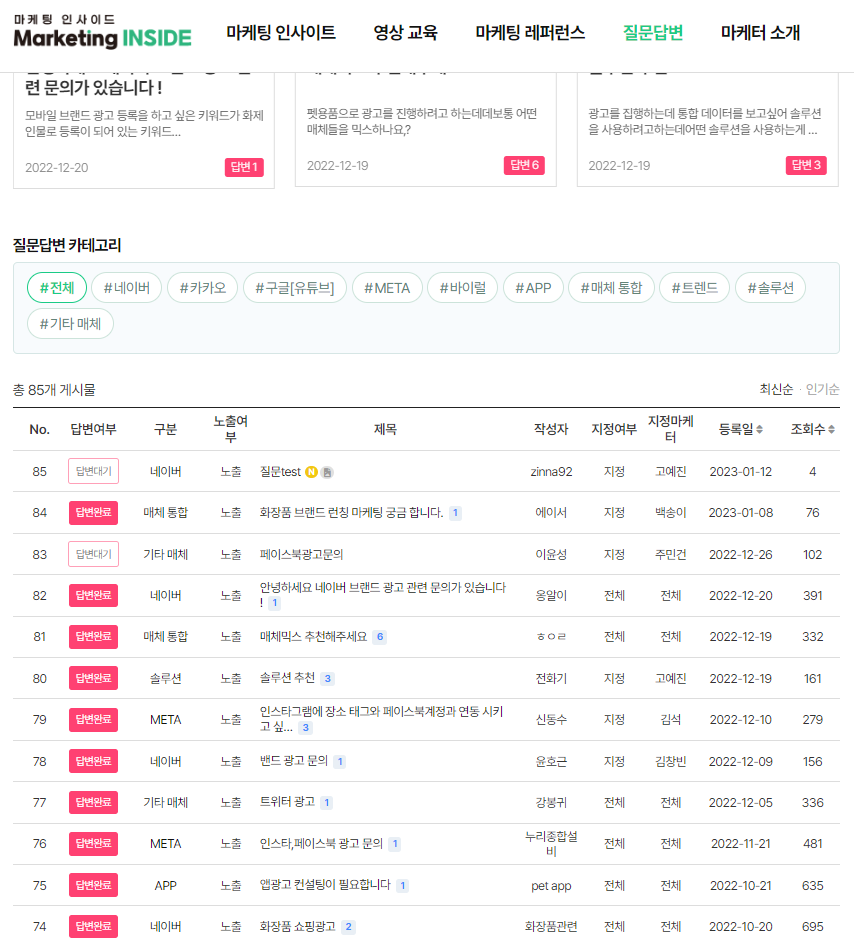
Task: Click author name 에이서
Action: pyautogui.click(x=551, y=513)
